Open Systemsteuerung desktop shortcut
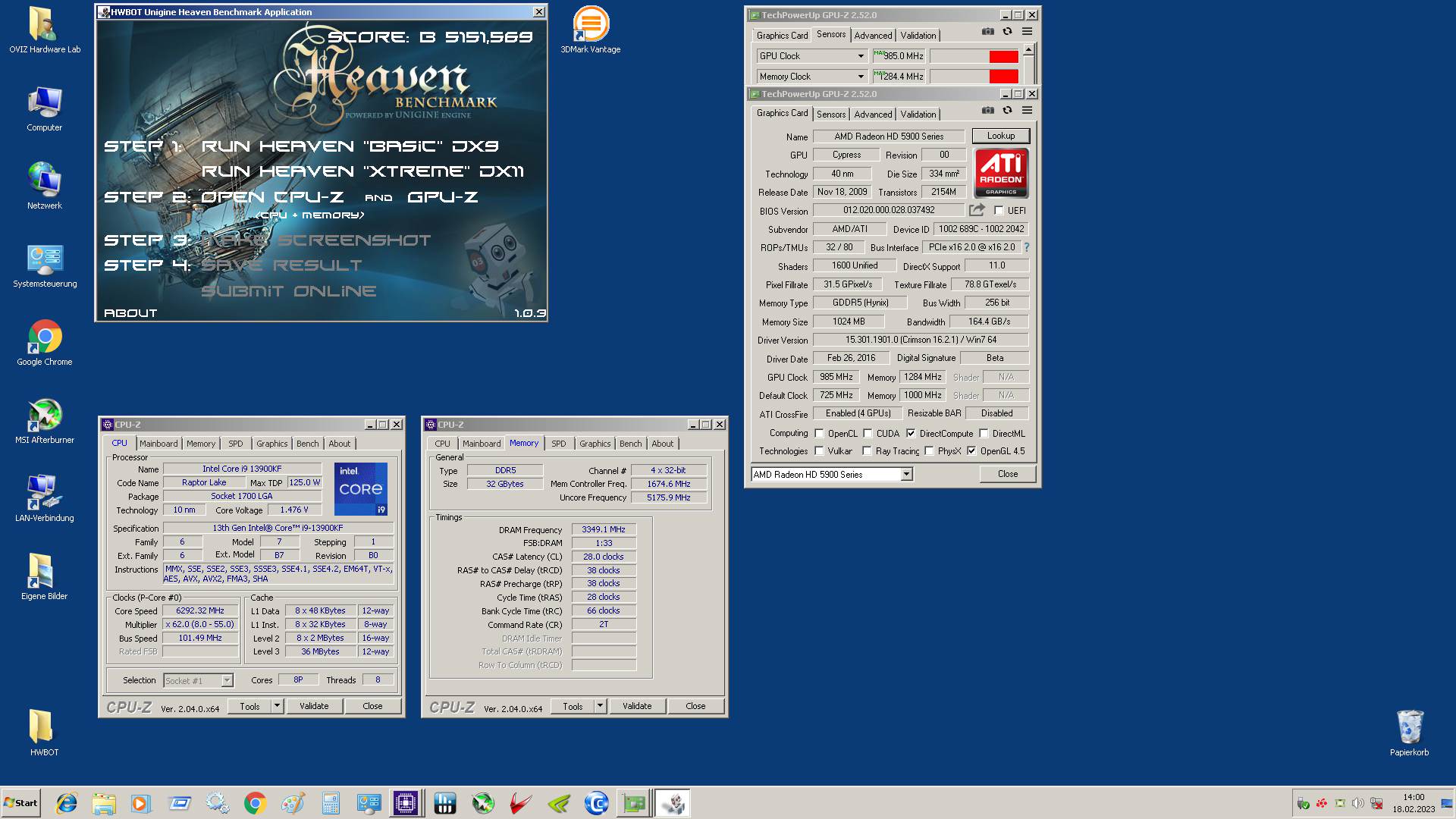Viewport: 1456px width, 819px height. 45,265
